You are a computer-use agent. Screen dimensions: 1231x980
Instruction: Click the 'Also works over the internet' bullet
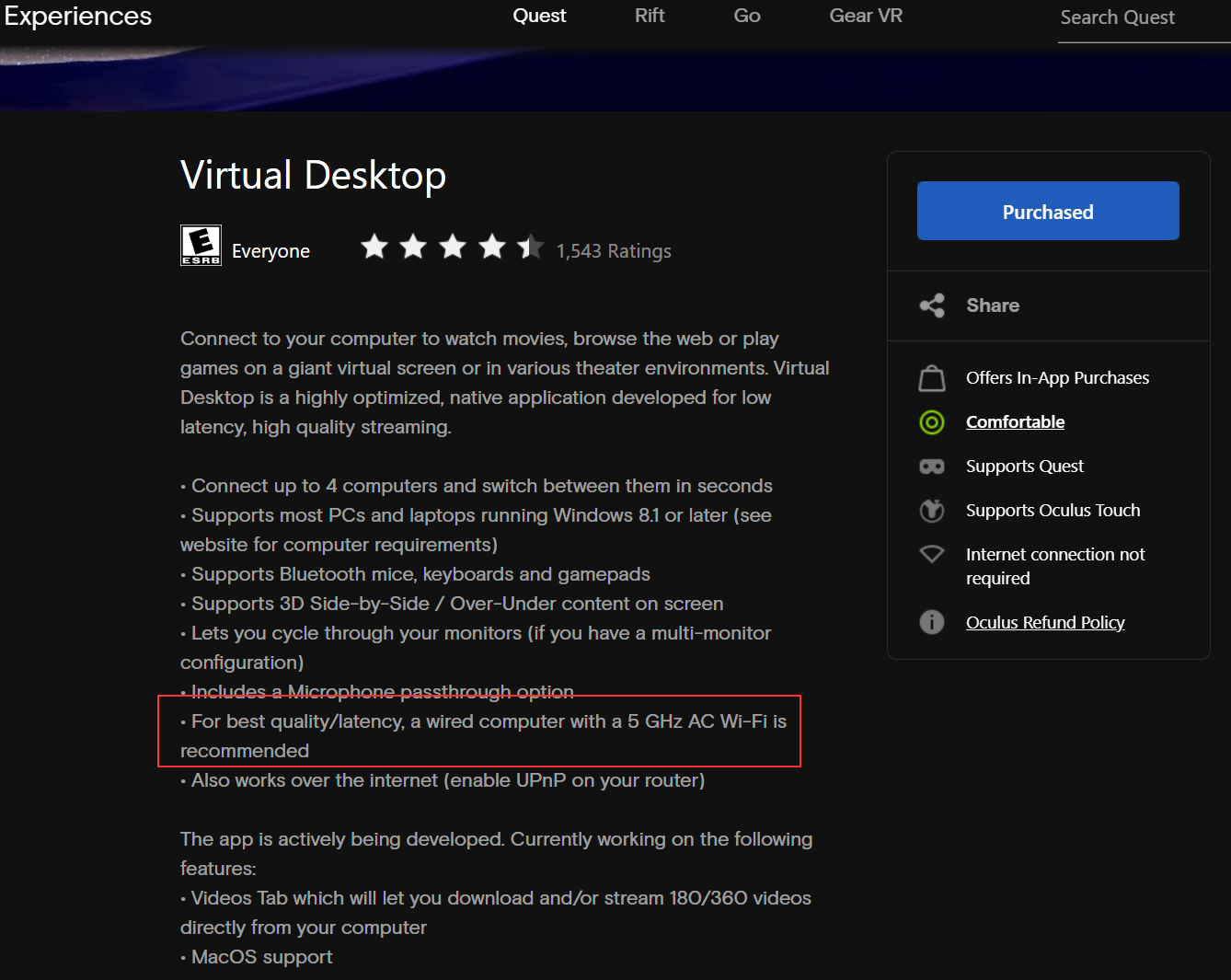coord(443,780)
